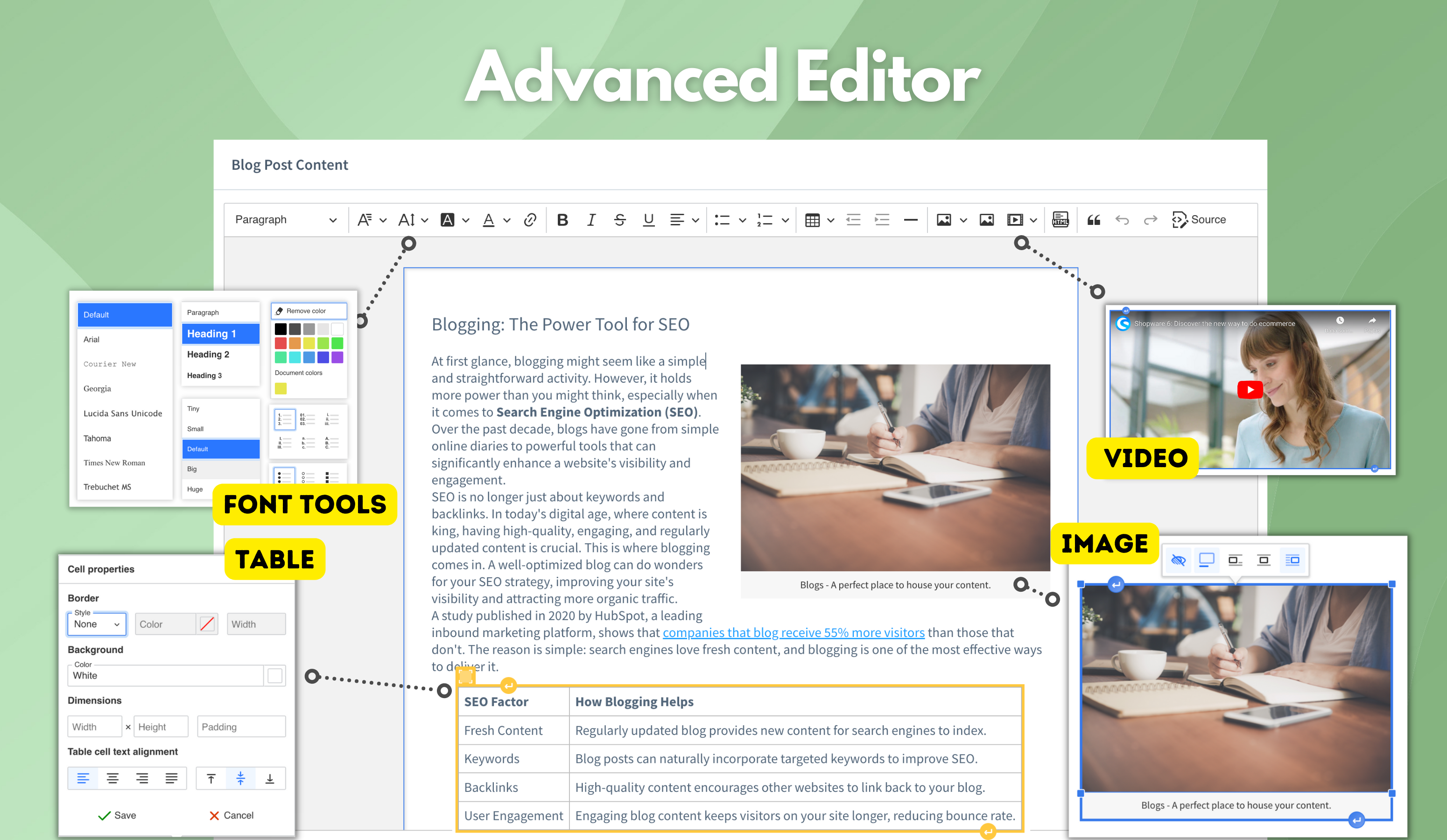Expand the table dropdown arrow
Screen dimensions: 1447x840
click(830, 220)
